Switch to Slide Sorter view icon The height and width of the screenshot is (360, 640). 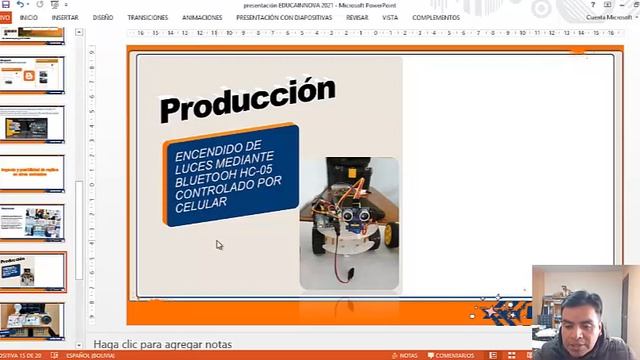511,356
